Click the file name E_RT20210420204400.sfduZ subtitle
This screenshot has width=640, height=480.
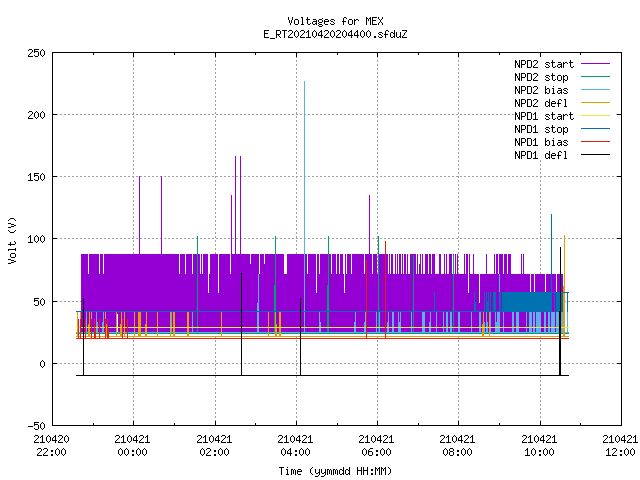click(x=335, y=34)
